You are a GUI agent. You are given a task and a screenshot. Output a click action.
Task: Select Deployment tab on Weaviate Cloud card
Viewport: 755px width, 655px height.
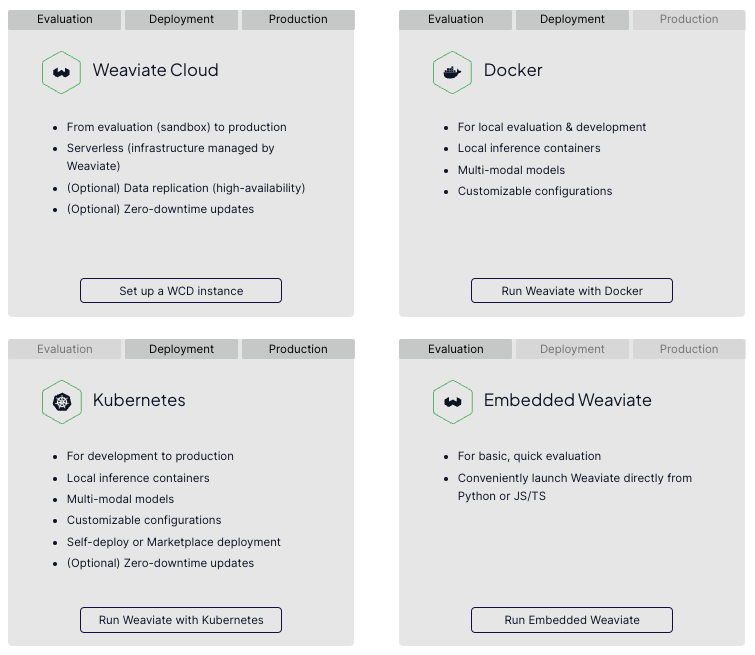click(181, 19)
